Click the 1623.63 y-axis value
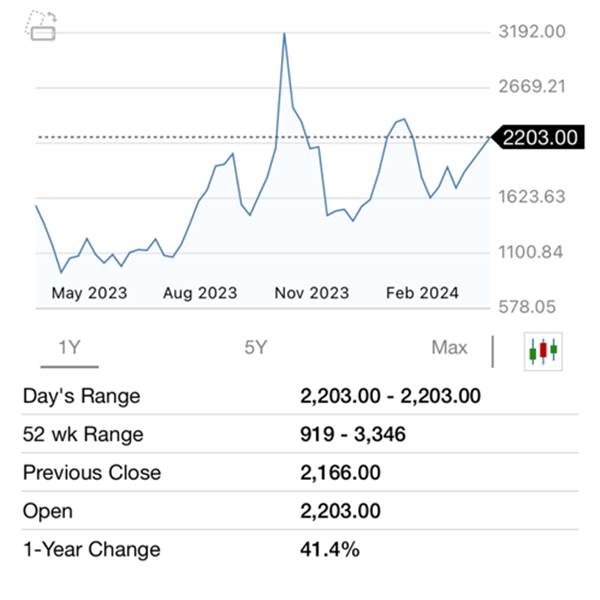 (532, 197)
